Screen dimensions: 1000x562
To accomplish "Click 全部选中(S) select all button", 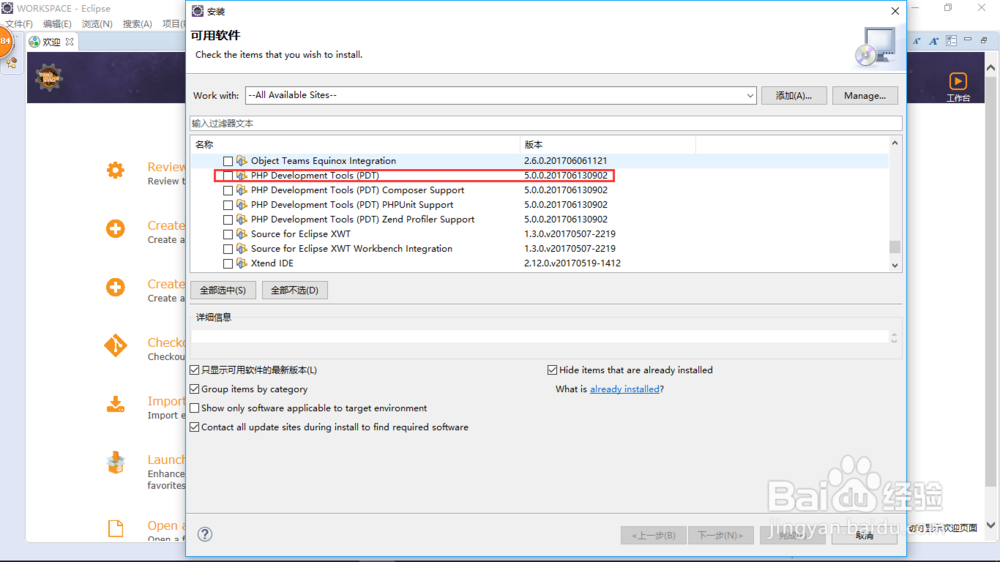I will point(223,290).
